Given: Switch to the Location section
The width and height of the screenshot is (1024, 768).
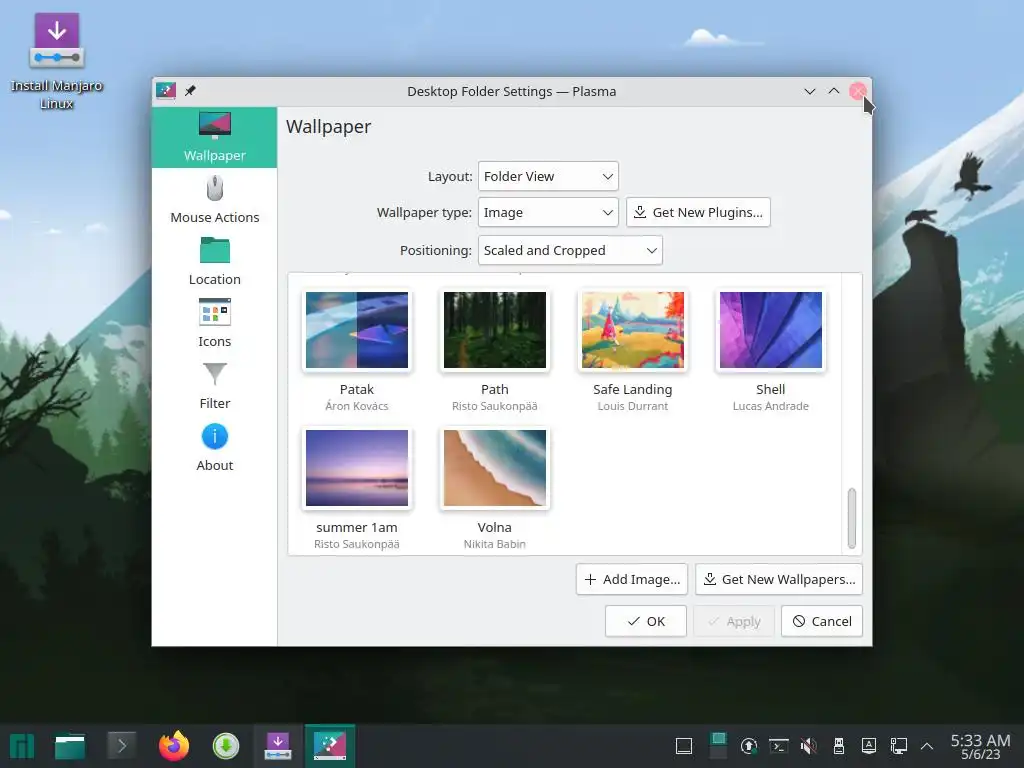Looking at the screenshot, I should pos(214,261).
